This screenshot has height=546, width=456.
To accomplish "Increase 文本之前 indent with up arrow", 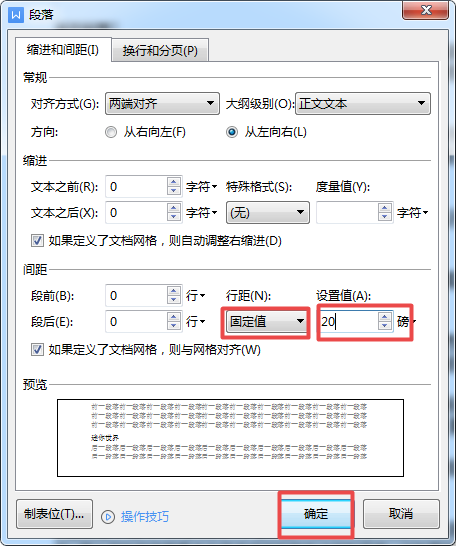I will (174, 182).
